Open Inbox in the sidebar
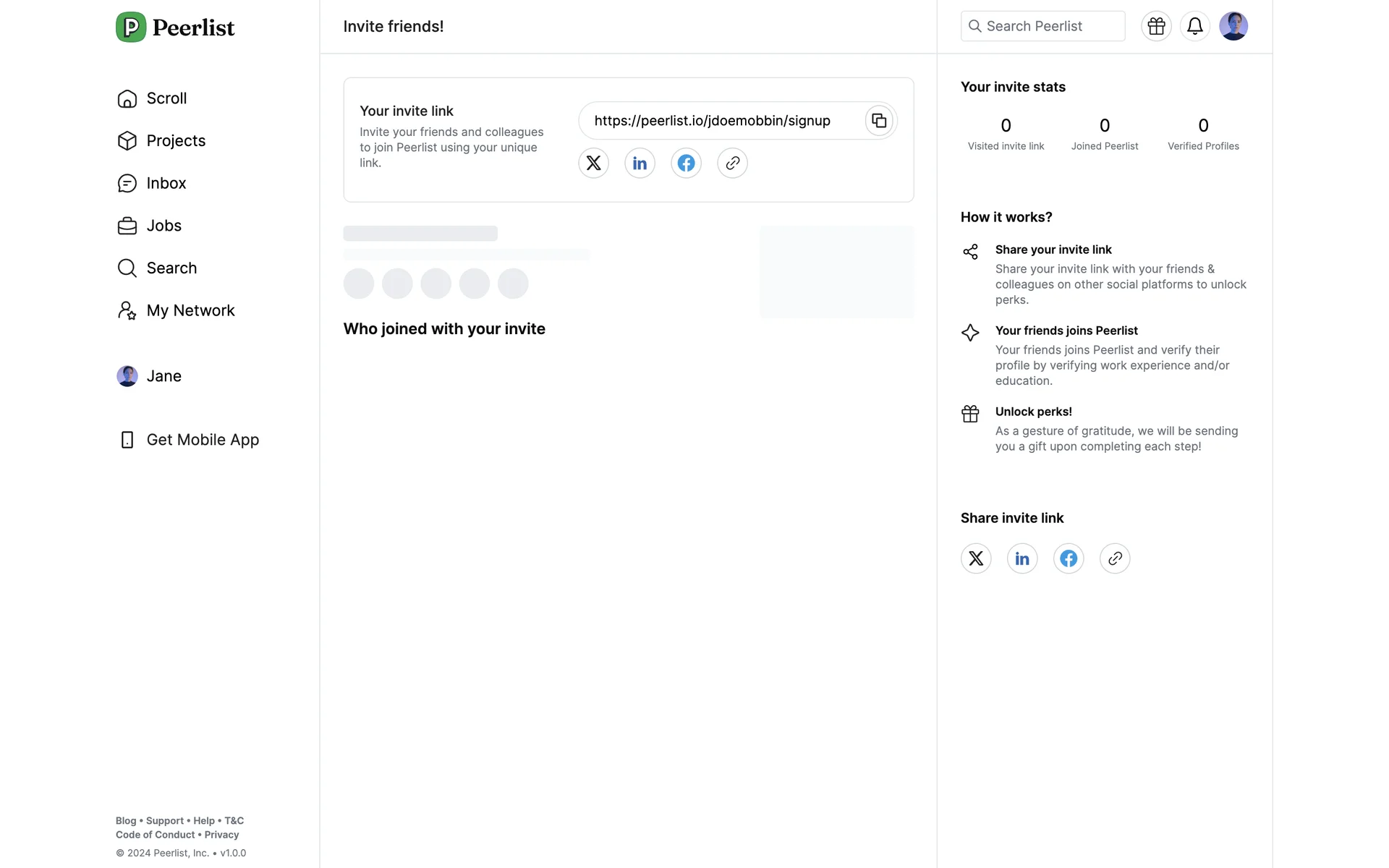This screenshot has width=1389, height=868. point(166,183)
